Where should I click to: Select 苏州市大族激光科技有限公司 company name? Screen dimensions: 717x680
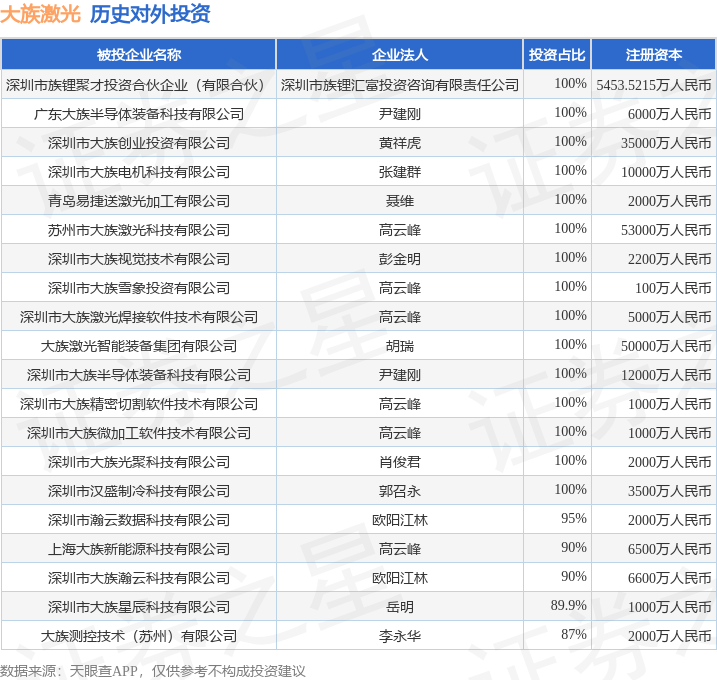pyautogui.click(x=139, y=230)
